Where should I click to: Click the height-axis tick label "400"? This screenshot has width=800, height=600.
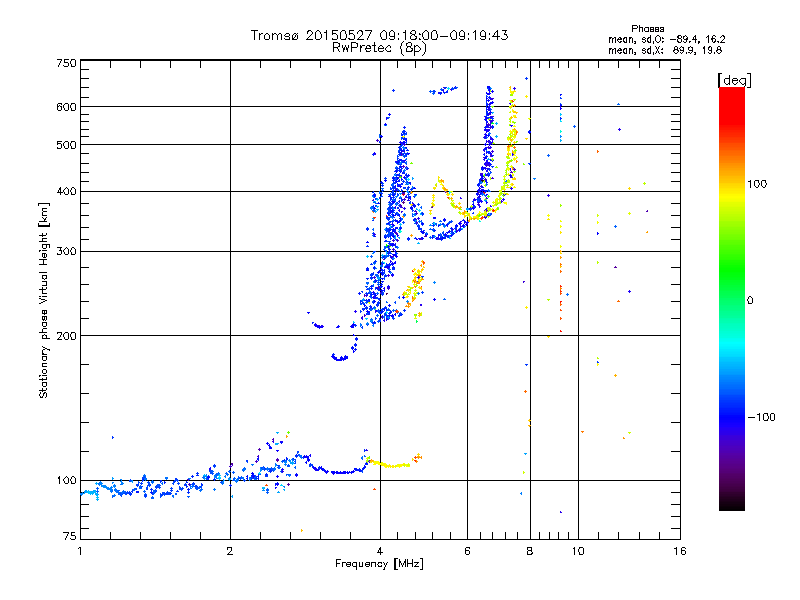67,191
